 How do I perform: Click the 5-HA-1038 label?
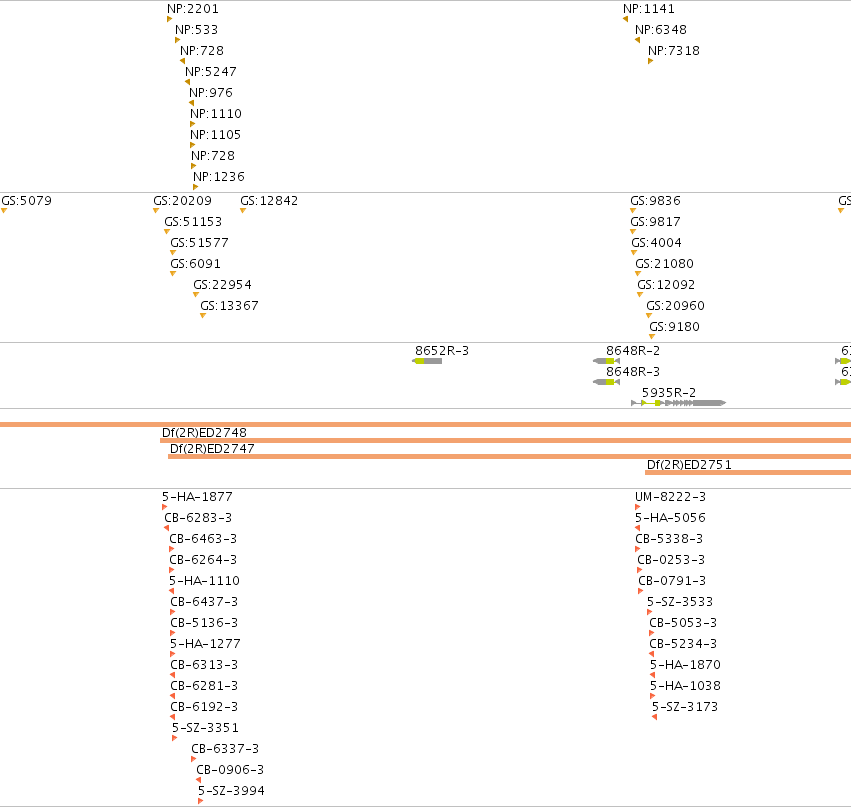[x=685, y=685]
